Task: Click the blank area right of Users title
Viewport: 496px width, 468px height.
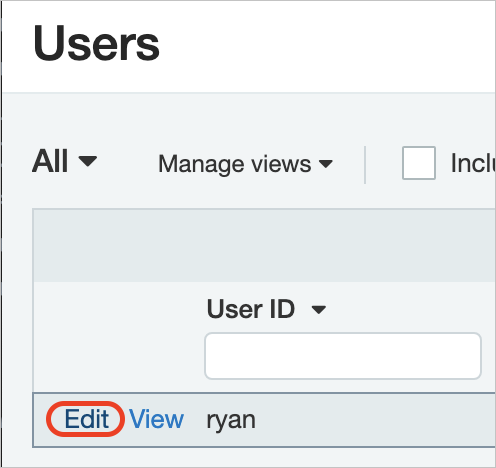Action: point(327,43)
